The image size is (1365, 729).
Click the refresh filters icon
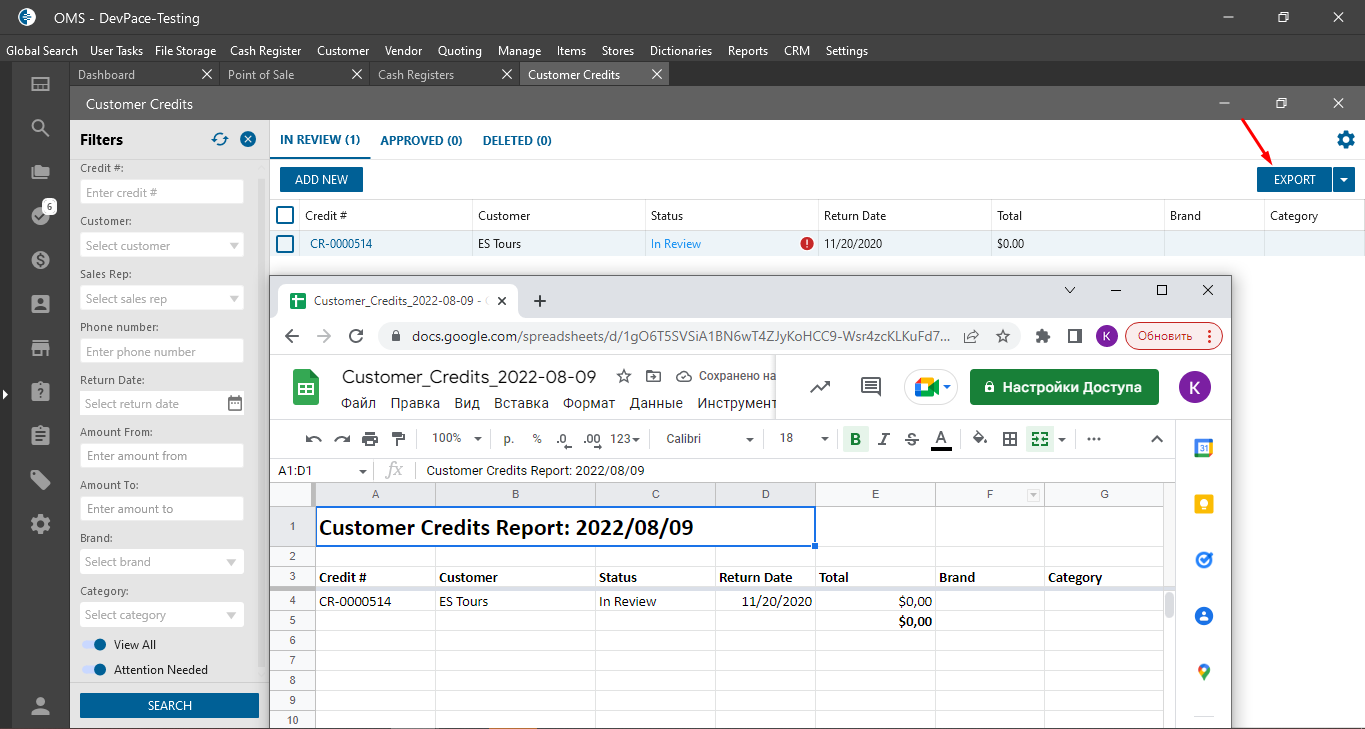pos(220,140)
